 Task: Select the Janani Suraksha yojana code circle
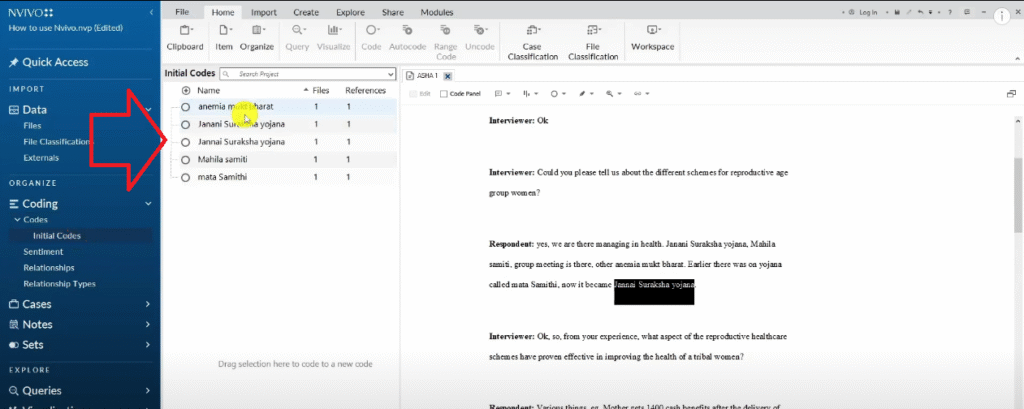point(185,124)
